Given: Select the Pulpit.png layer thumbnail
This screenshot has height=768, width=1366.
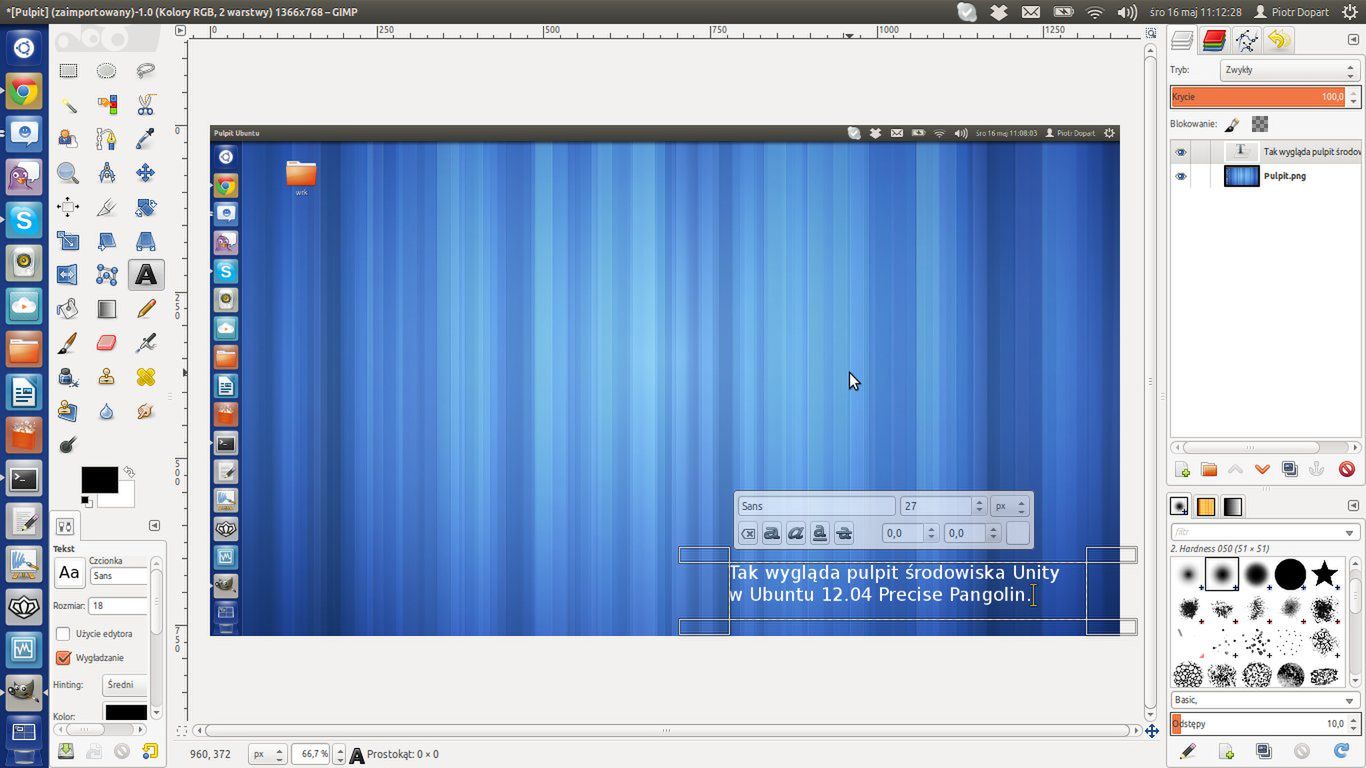Looking at the screenshot, I should point(1241,176).
